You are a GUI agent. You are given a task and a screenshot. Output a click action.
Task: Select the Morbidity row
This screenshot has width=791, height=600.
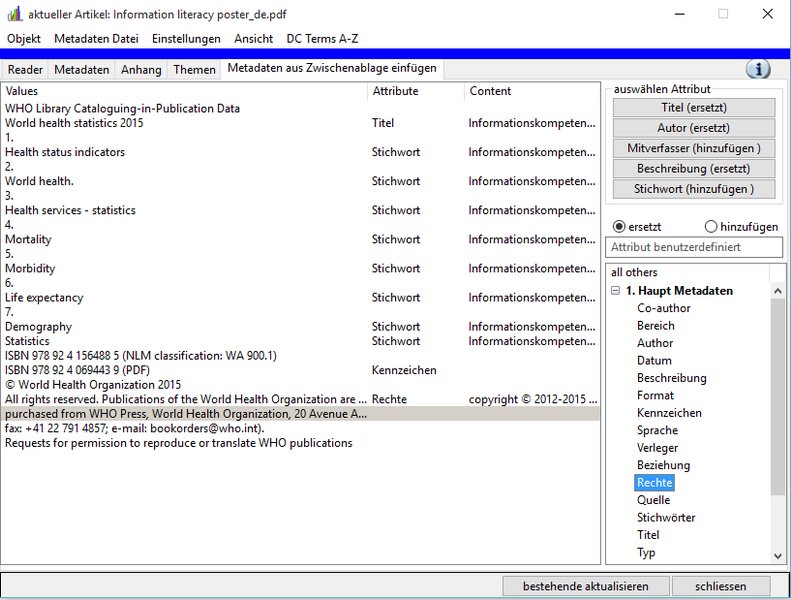pyautogui.click(x=300, y=268)
